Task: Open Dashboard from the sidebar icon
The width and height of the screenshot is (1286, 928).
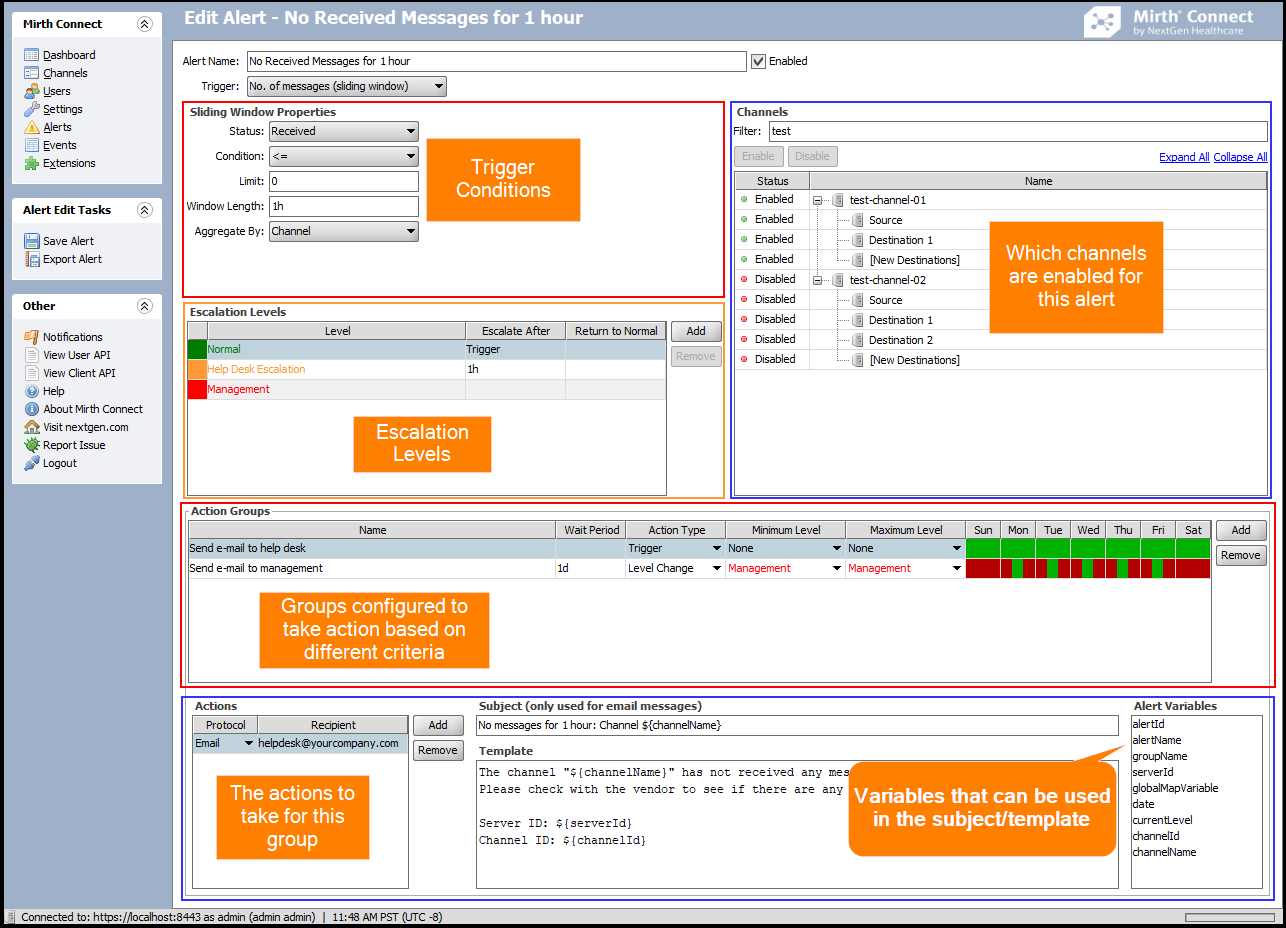Action: pos(31,55)
